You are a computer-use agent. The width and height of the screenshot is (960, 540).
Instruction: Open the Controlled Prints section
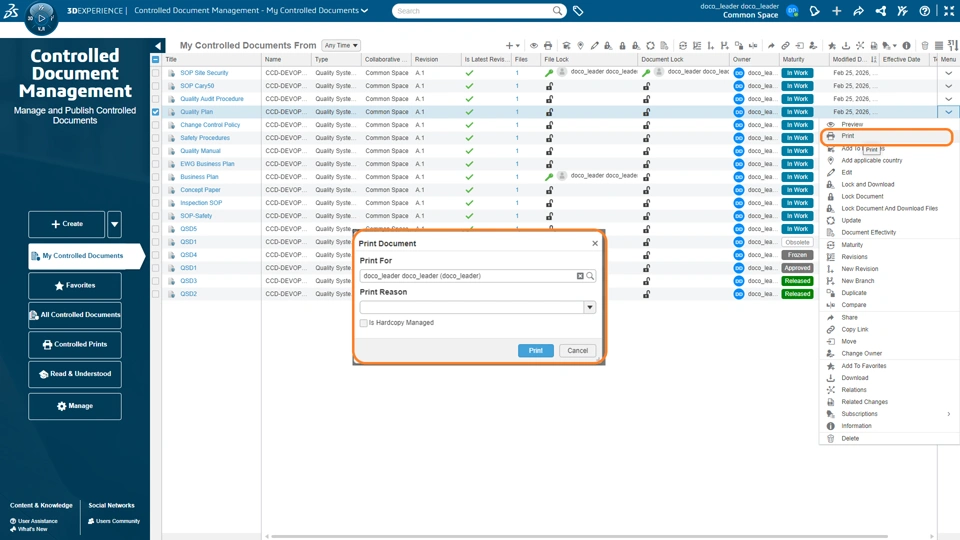coord(75,344)
